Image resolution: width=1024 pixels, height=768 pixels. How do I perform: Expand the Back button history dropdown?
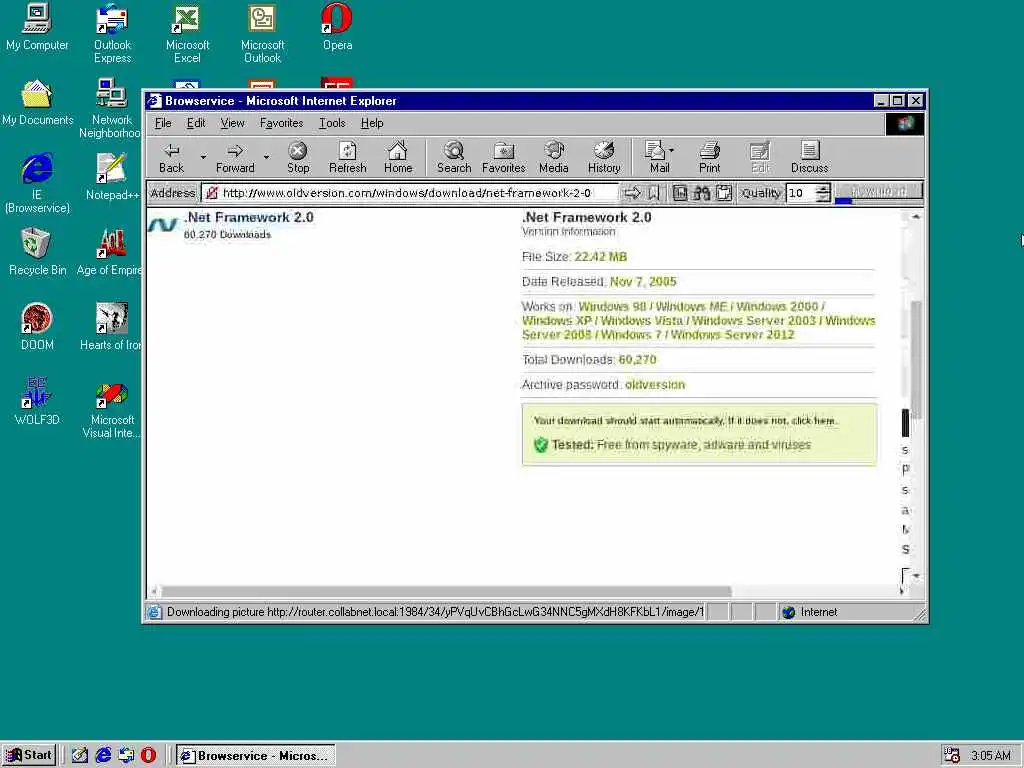click(203, 157)
